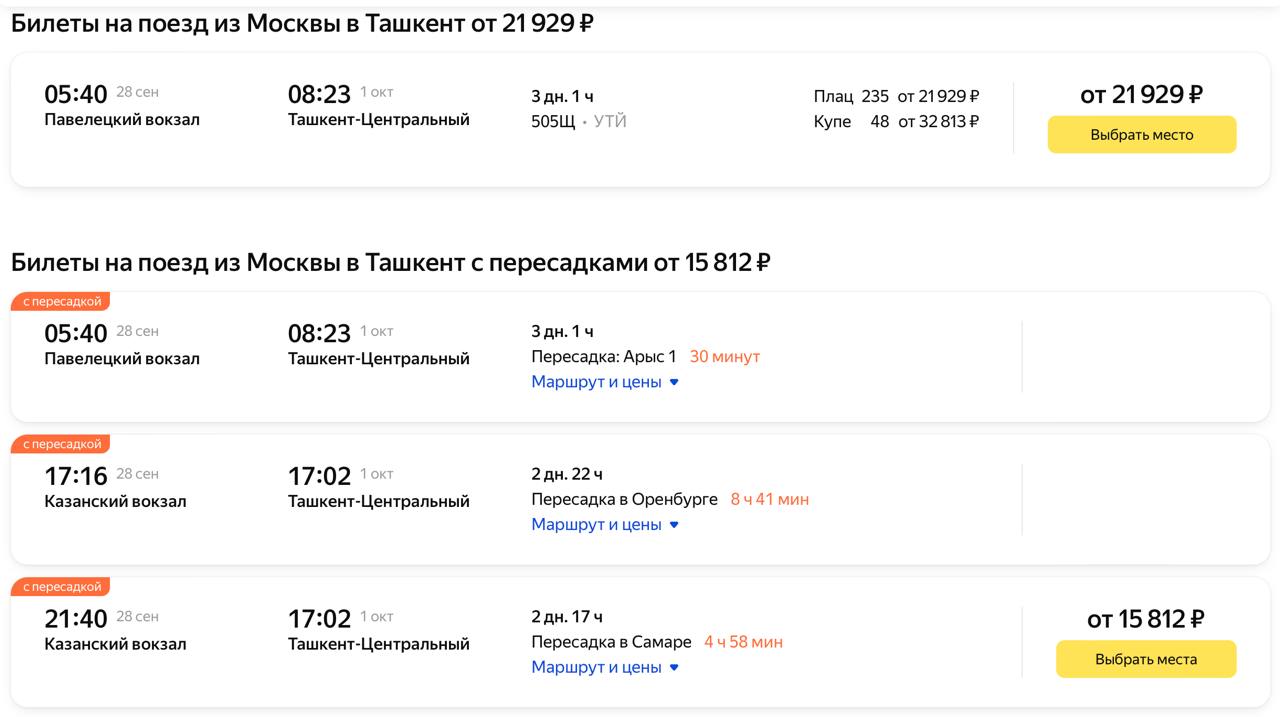Select the Купе fare from 32 813 ₽
Image resolution: width=1280 pixels, height=717 pixels.
(896, 122)
